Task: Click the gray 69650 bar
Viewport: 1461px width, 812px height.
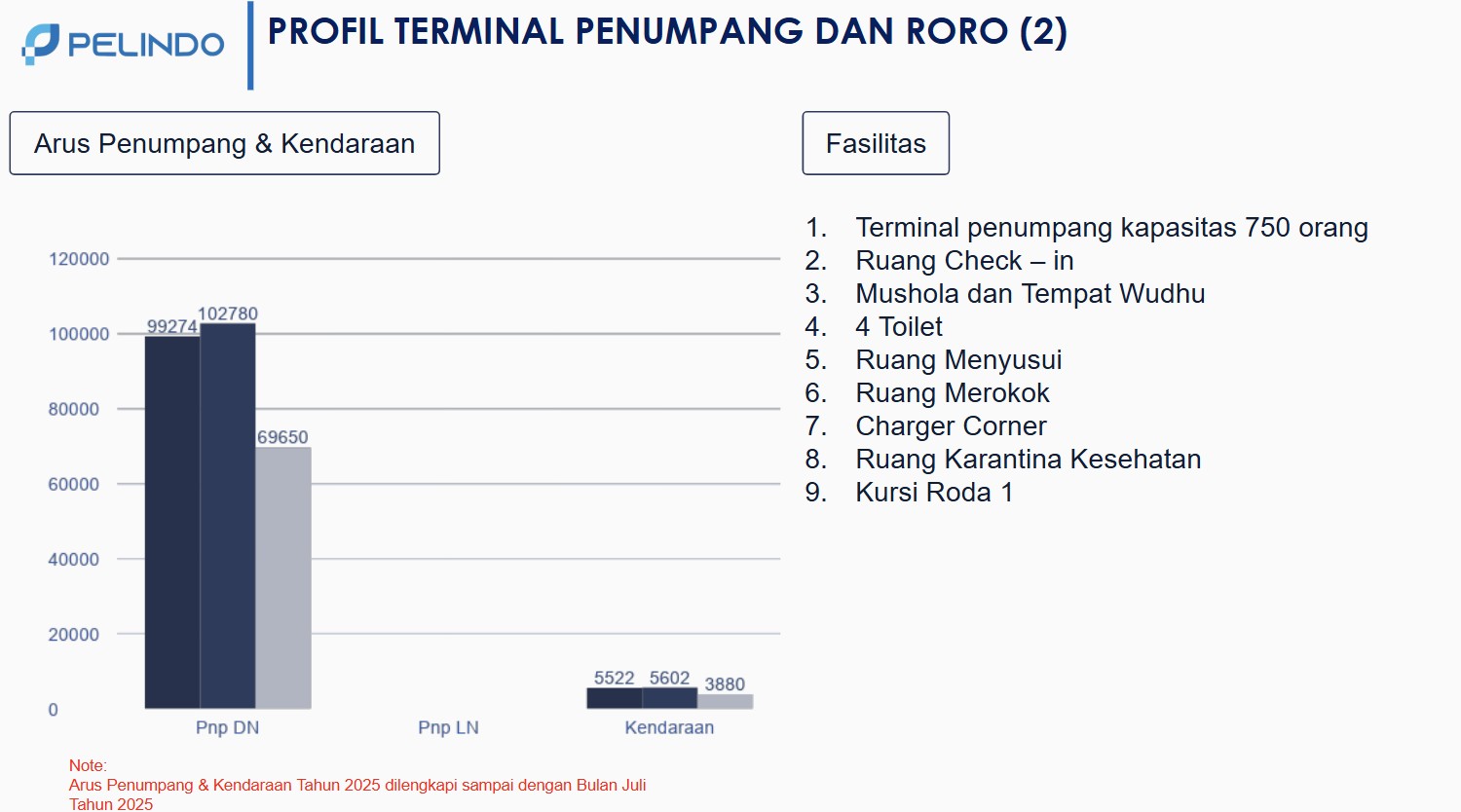Action: pos(283,577)
